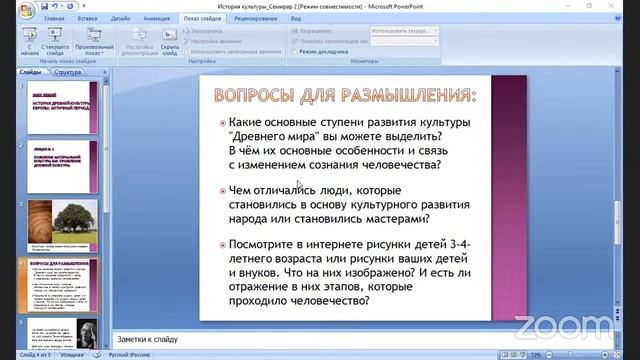640x360 pixels.
Task: Enable Режим докладчика checkbox
Action: (294, 52)
